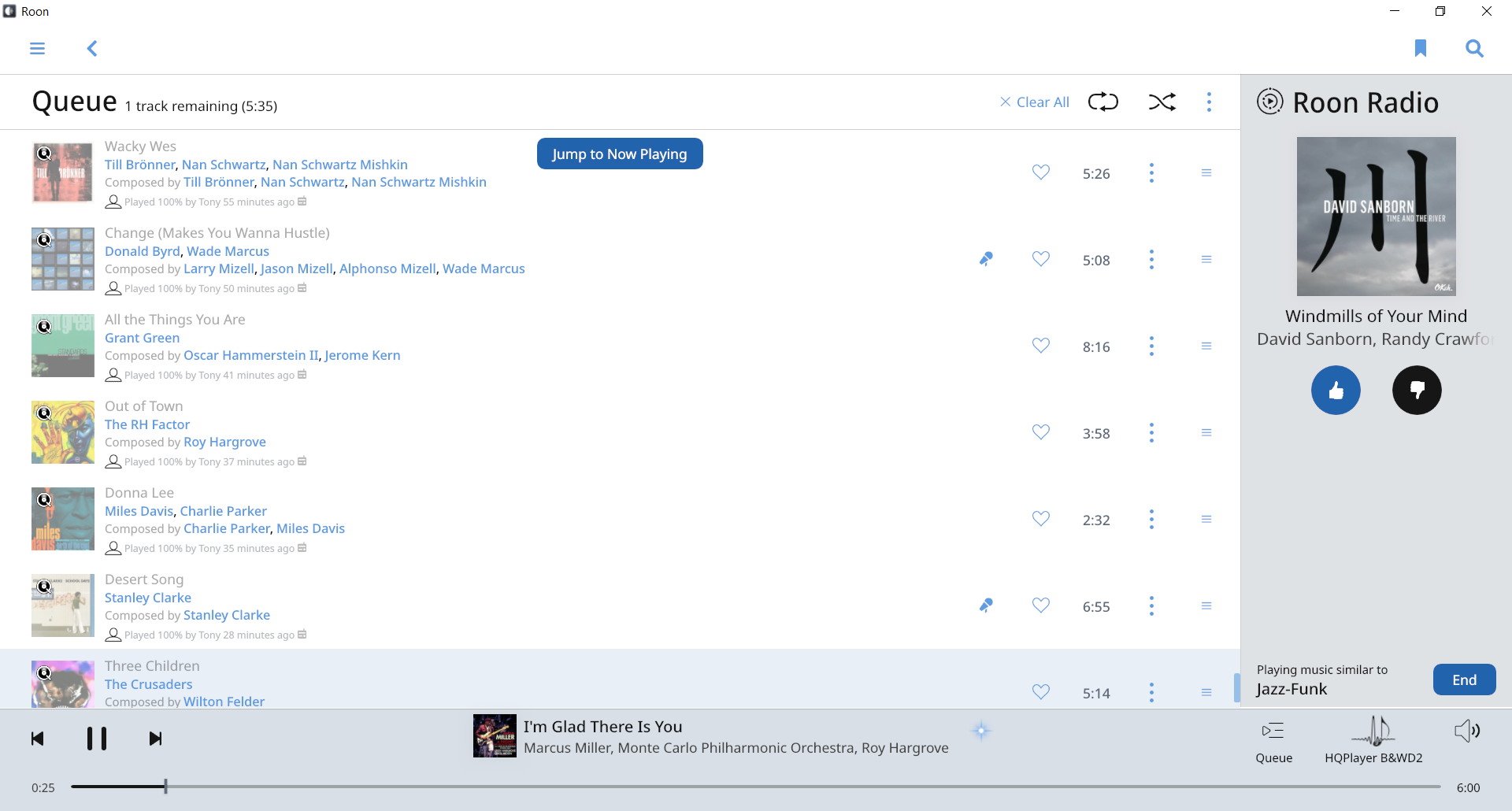
Task: Grab reorder handle for Change track
Action: pyautogui.click(x=1206, y=260)
